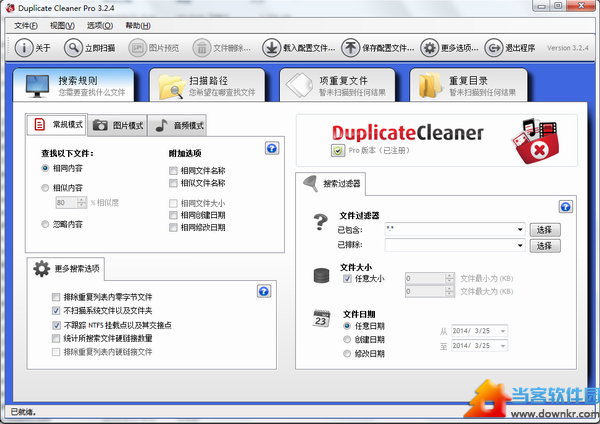Image resolution: width=600 pixels, height=424 pixels.
Task: Open the 选项(O) menu
Action: tap(99, 26)
